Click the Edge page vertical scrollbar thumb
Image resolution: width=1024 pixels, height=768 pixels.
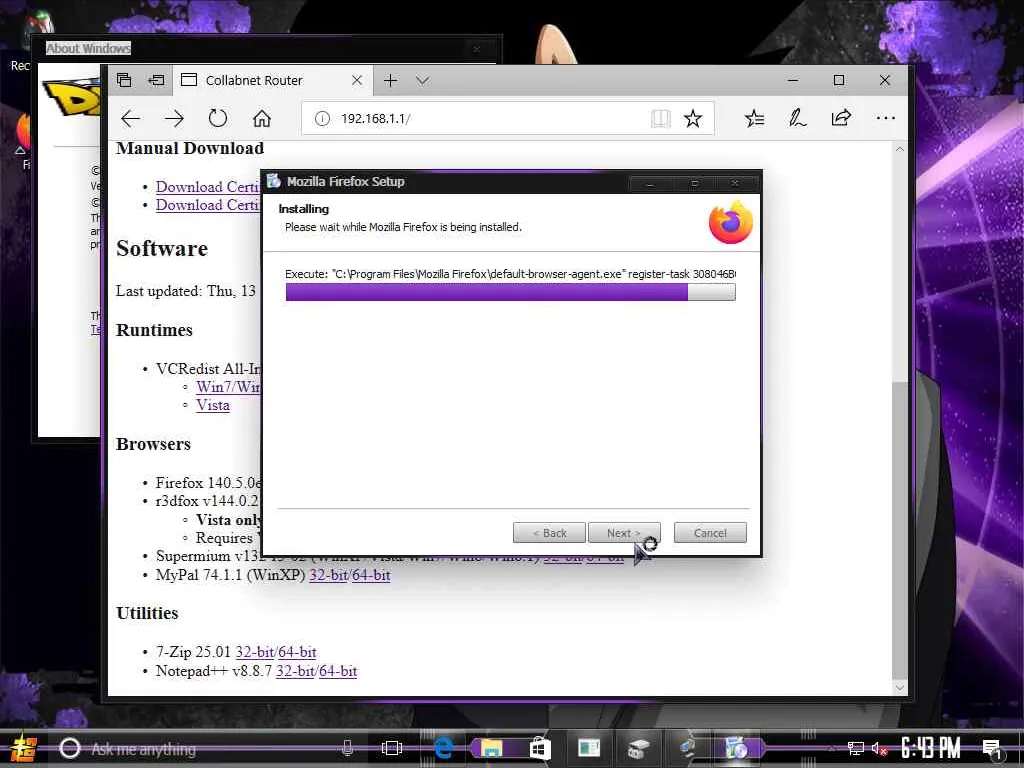(900, 530)
